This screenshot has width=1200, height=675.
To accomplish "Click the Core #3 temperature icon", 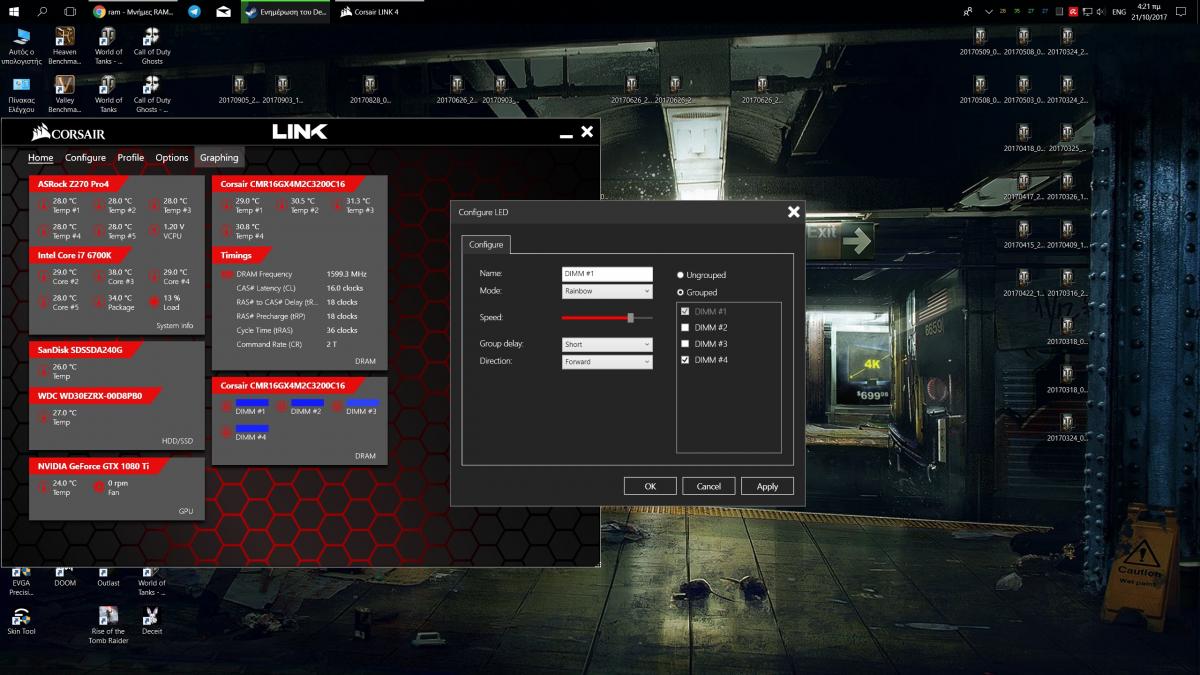I will 98,276.
